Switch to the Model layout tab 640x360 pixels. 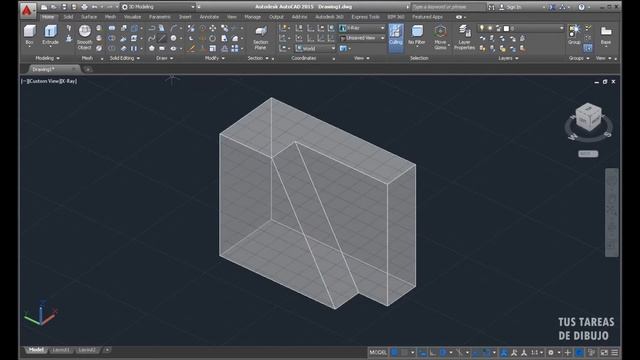36,350
